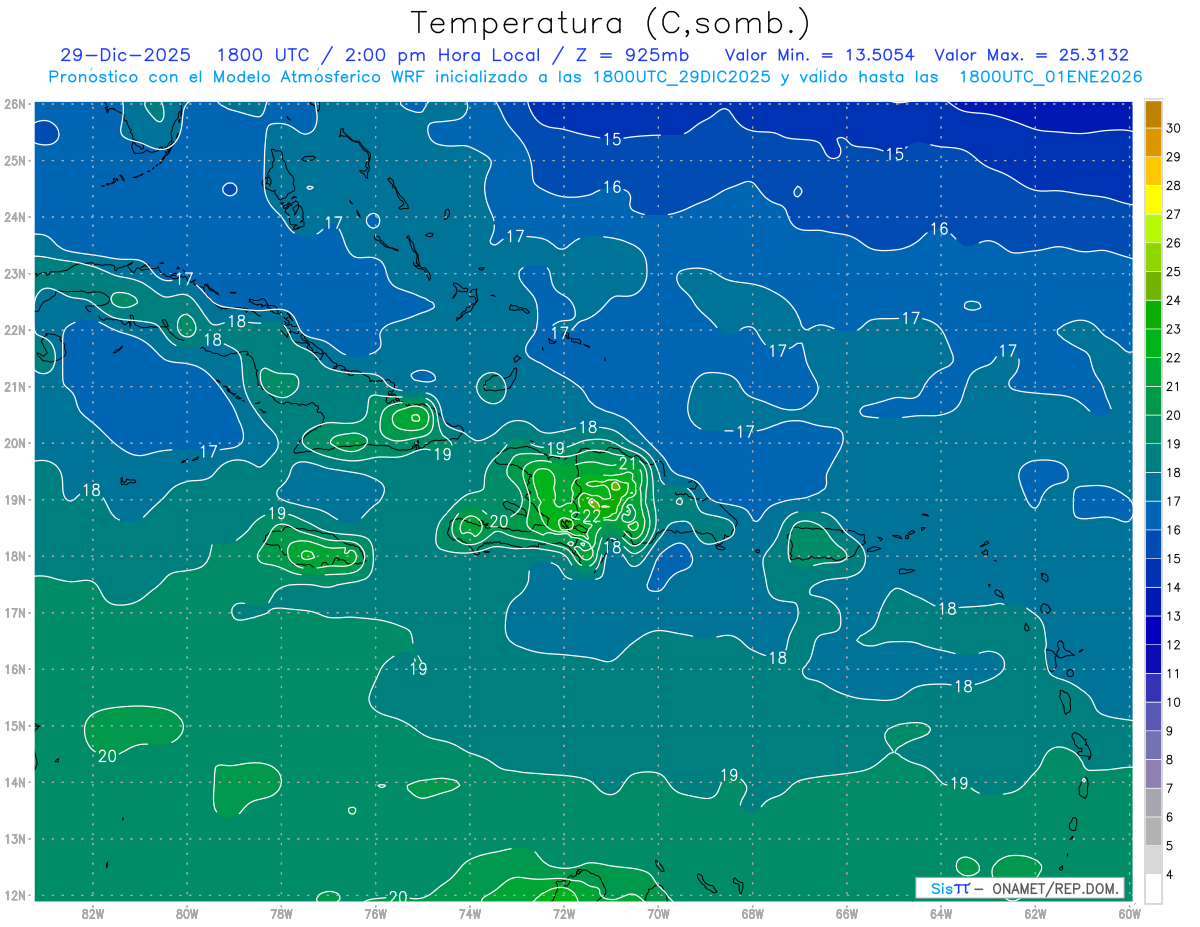Image resolution: width=1200 pixels, height=927 pixels.
Task: Click the '20N' latitude axis label
Action: tap(14, 443)
